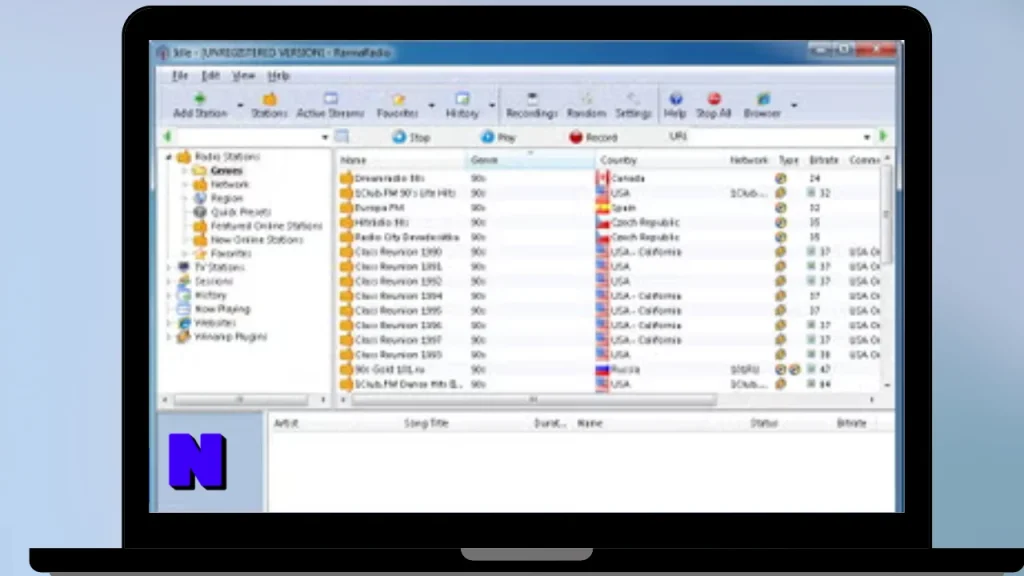Image resolution: width=1024 pixels, height=576 pixels.
Task: Click the Help toolbar icon
Action: (675, 105)
